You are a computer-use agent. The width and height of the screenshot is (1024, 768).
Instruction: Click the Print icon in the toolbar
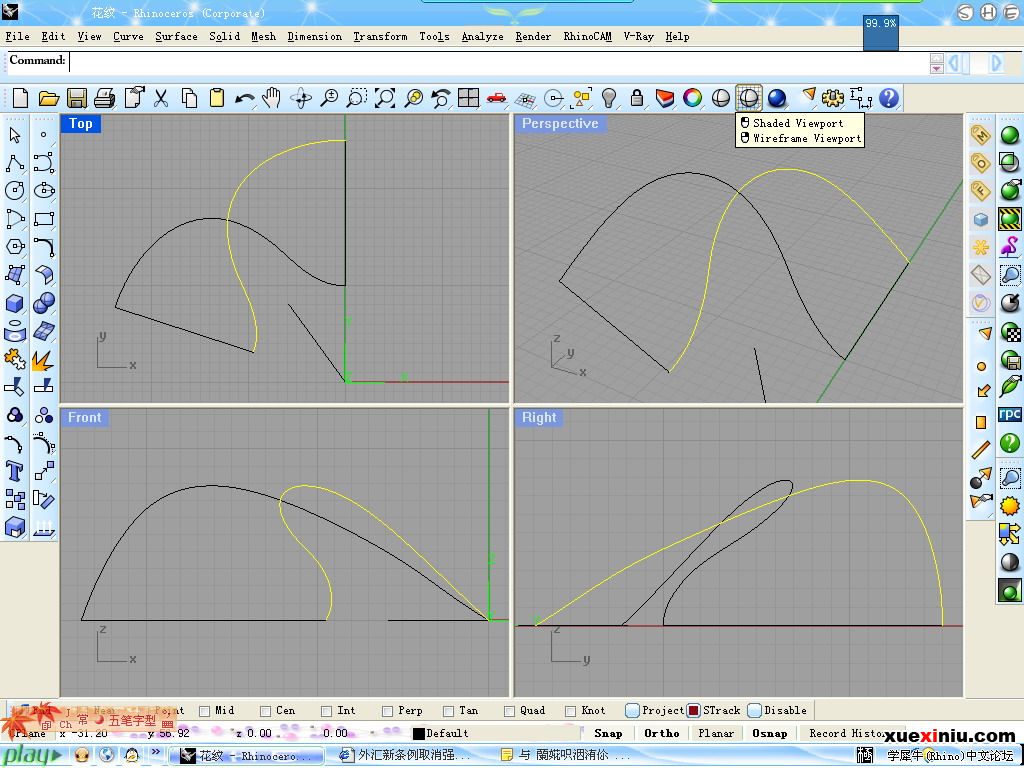[104, 98]
